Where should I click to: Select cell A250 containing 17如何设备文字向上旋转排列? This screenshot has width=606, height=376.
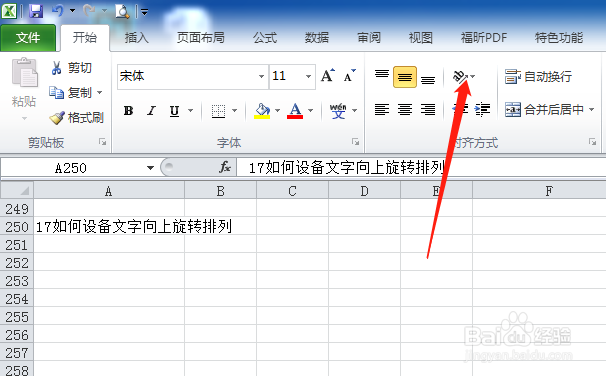pyautogui.click(x=109, y=227)
